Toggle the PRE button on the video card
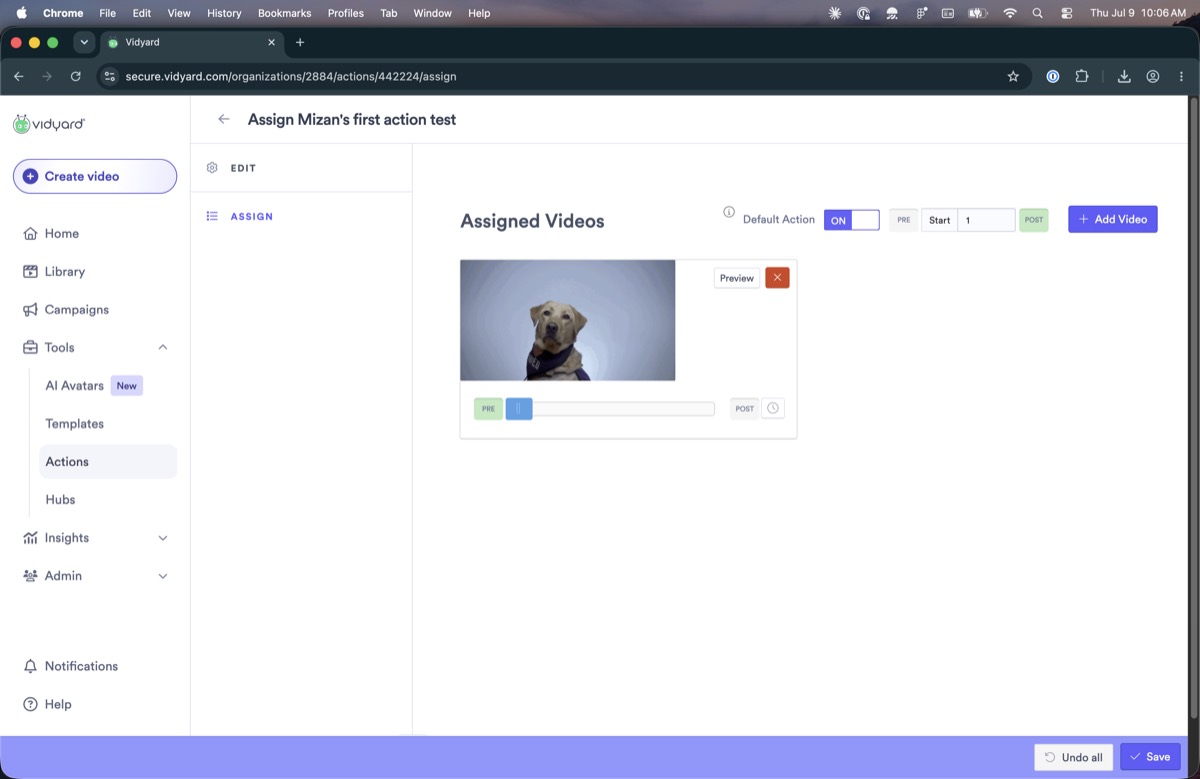Screen dimensions: 1200x779 (488, 409)
